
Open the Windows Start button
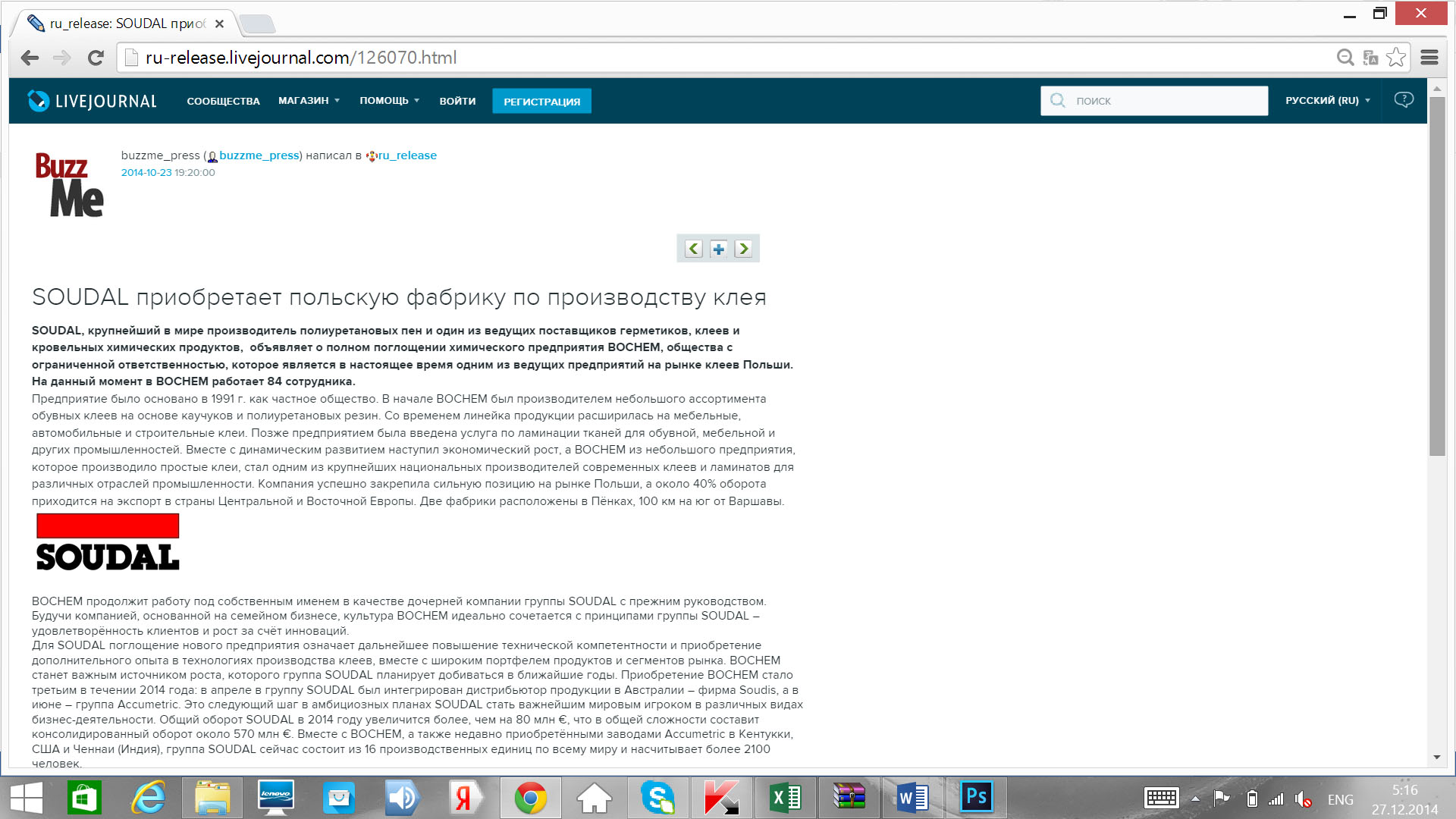tap(26, 798)
